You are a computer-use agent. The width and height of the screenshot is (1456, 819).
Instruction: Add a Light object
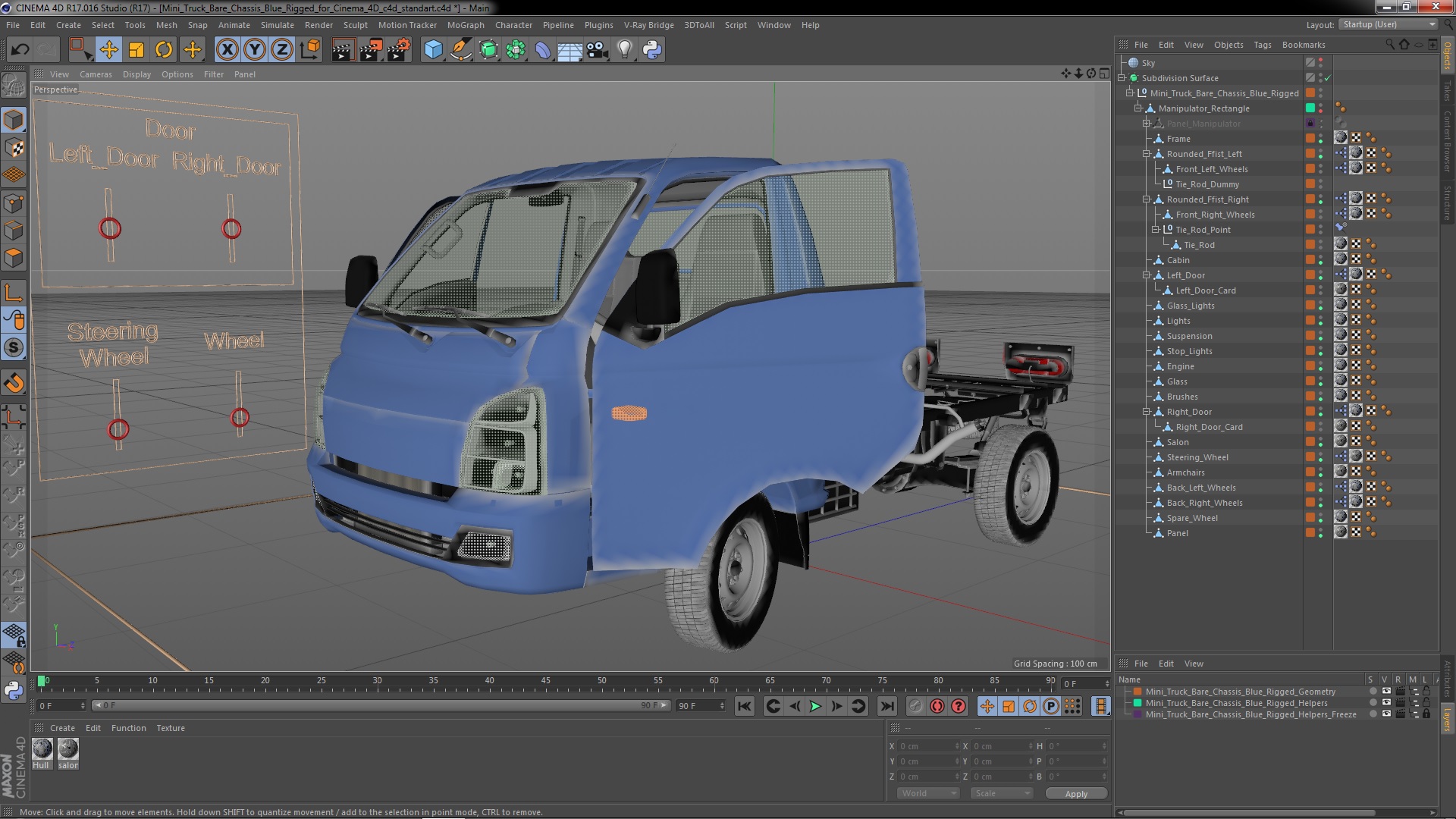click(625, 50)
